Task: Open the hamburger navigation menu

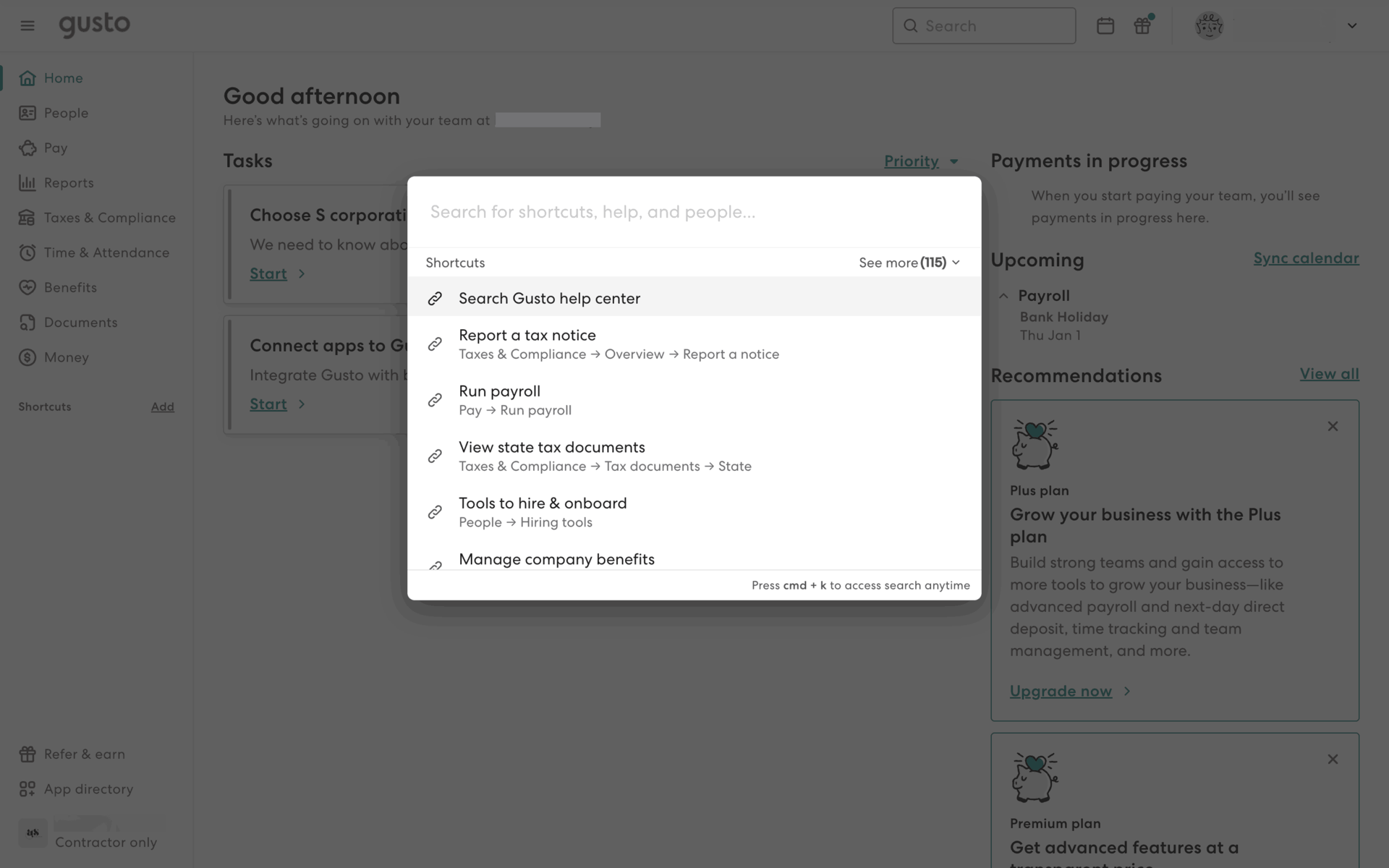Action: 27,26
